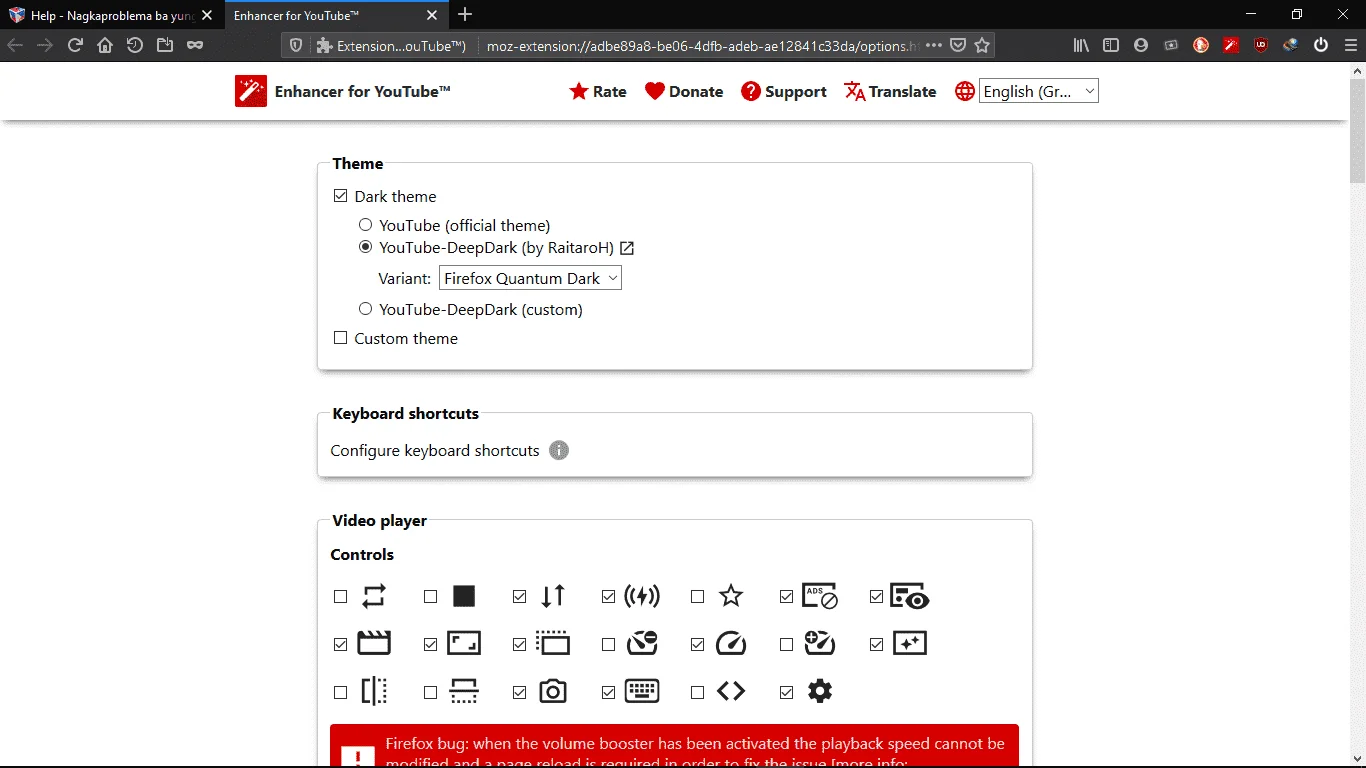The image size is (1366, 768).
Task: Click the tracking protection shield icon
Action: (x=295, y=45)
